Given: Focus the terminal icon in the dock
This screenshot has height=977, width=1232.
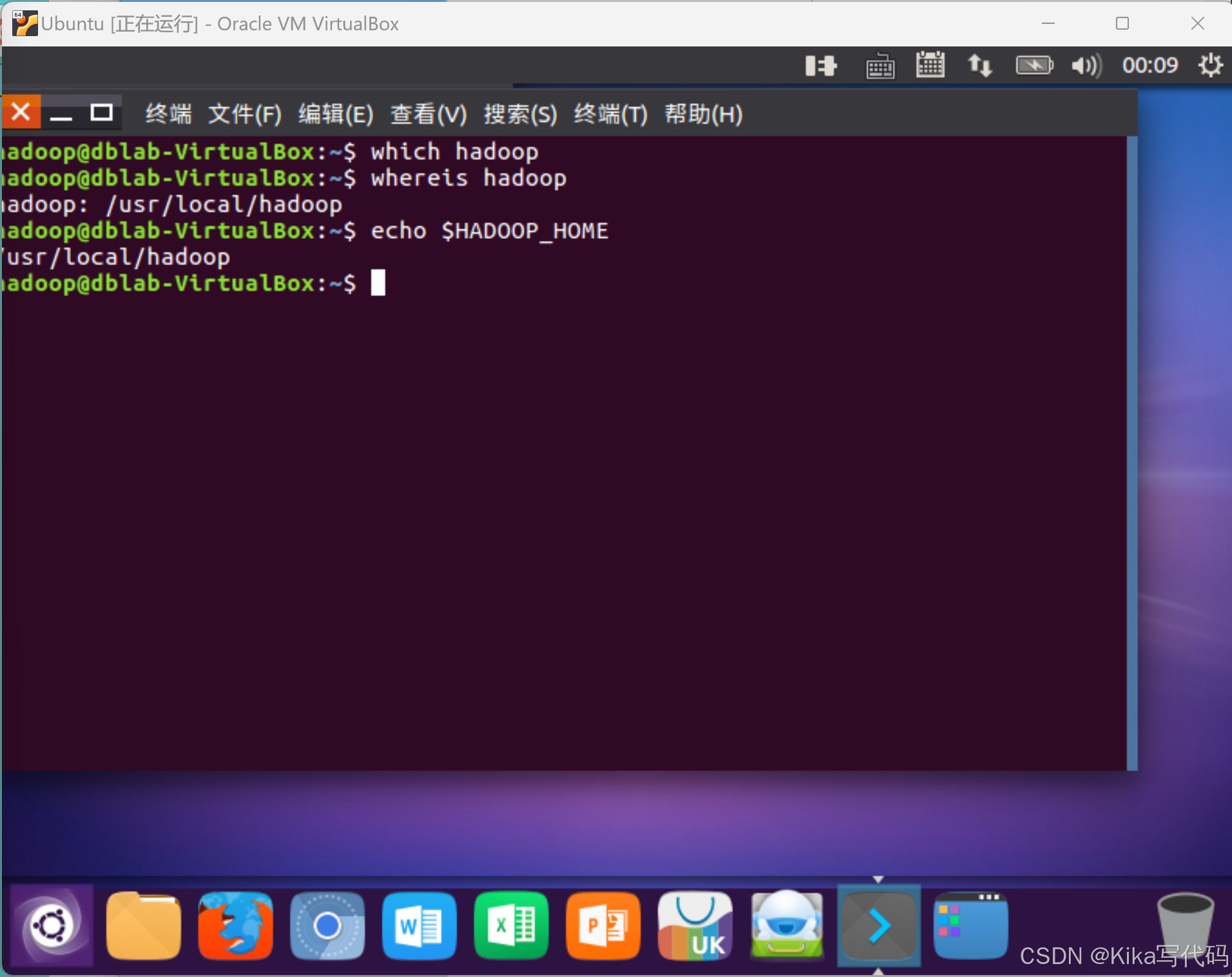Looking at the screenshot, I should pyautogui.click(x=879, y=926).
